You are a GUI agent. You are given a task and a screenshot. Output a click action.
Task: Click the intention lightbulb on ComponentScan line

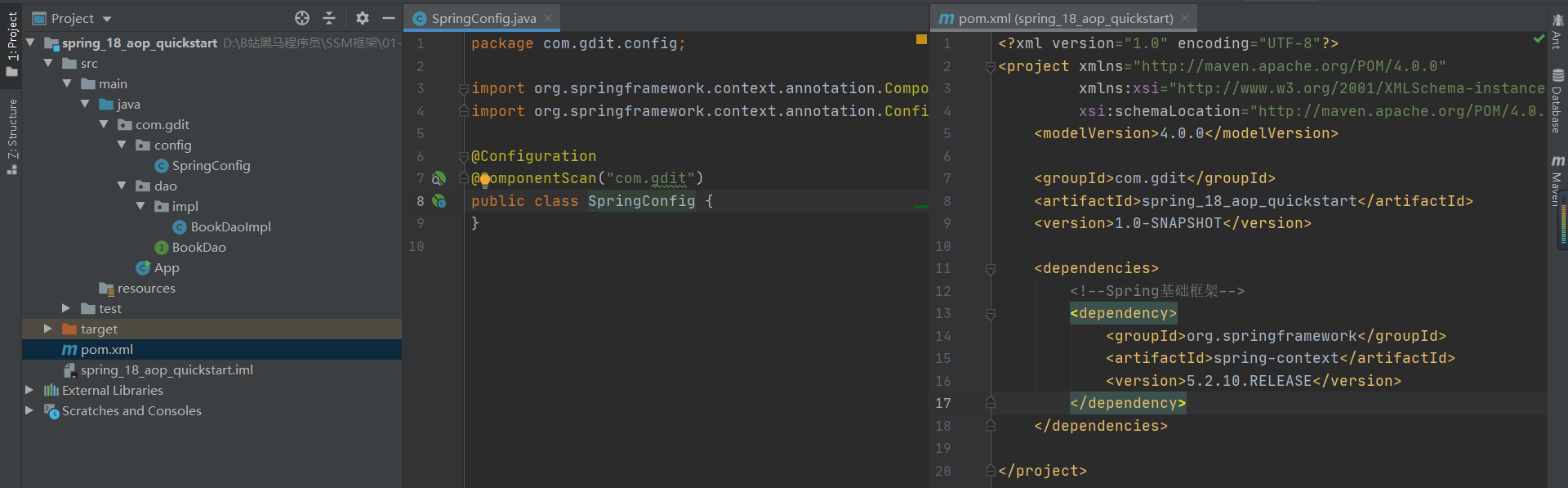click(x=484, y=179)
